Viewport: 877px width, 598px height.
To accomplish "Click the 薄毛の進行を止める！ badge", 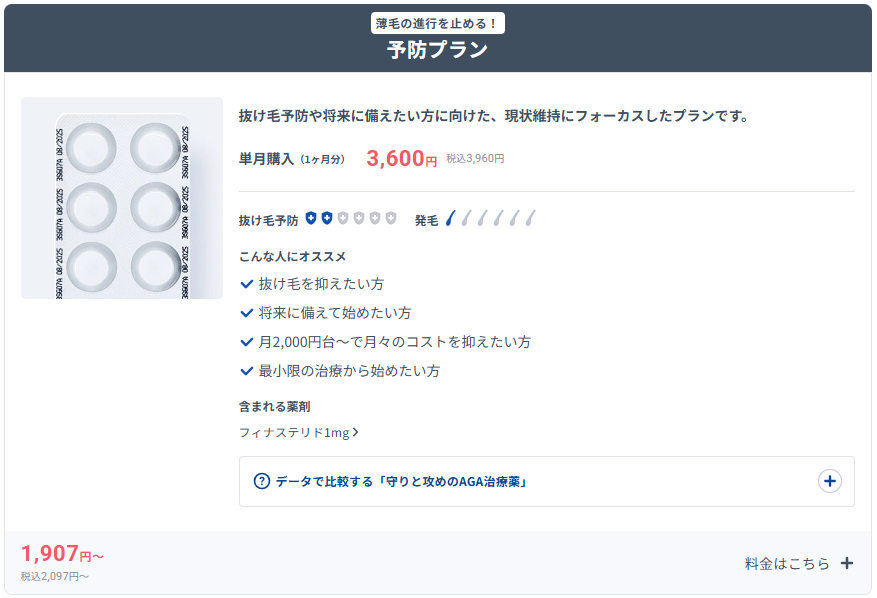I will tap(438, 23).
